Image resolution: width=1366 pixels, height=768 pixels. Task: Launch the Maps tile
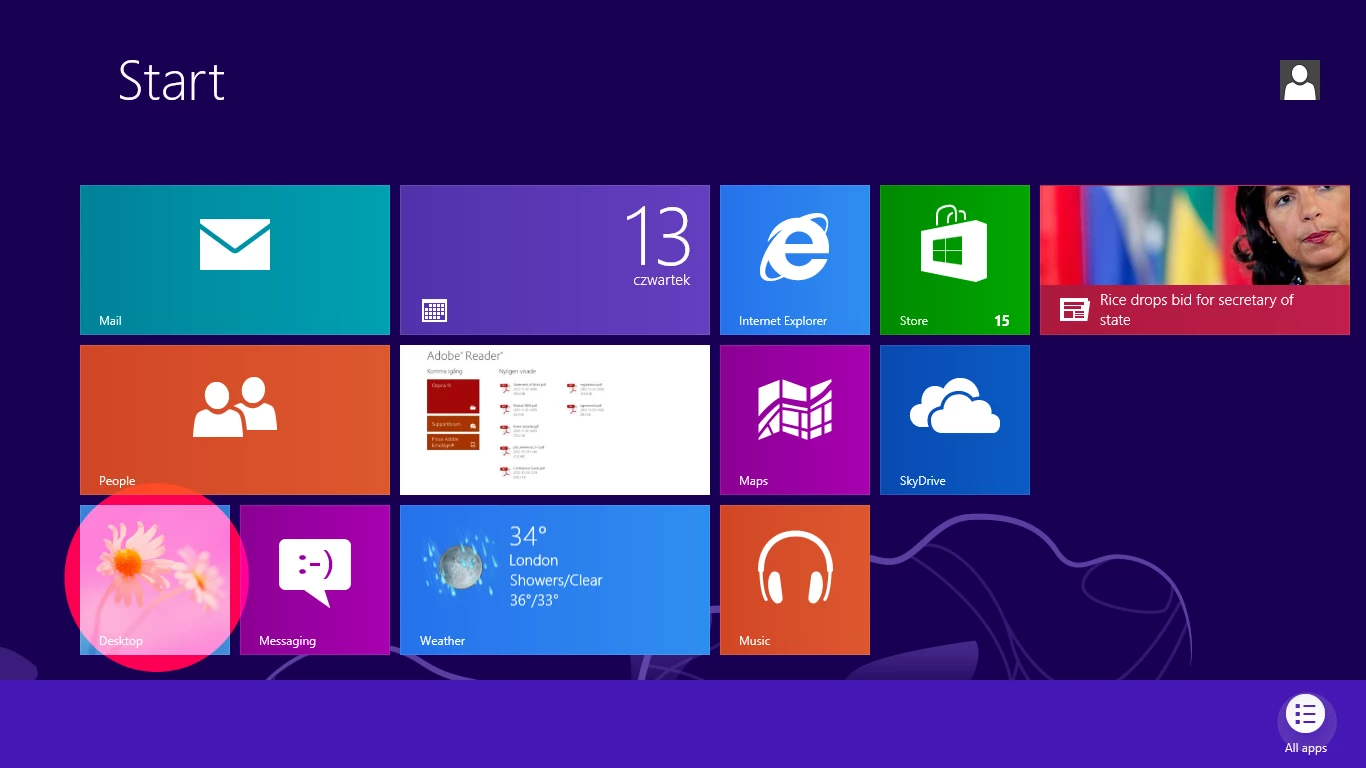[x=795, y=420]
